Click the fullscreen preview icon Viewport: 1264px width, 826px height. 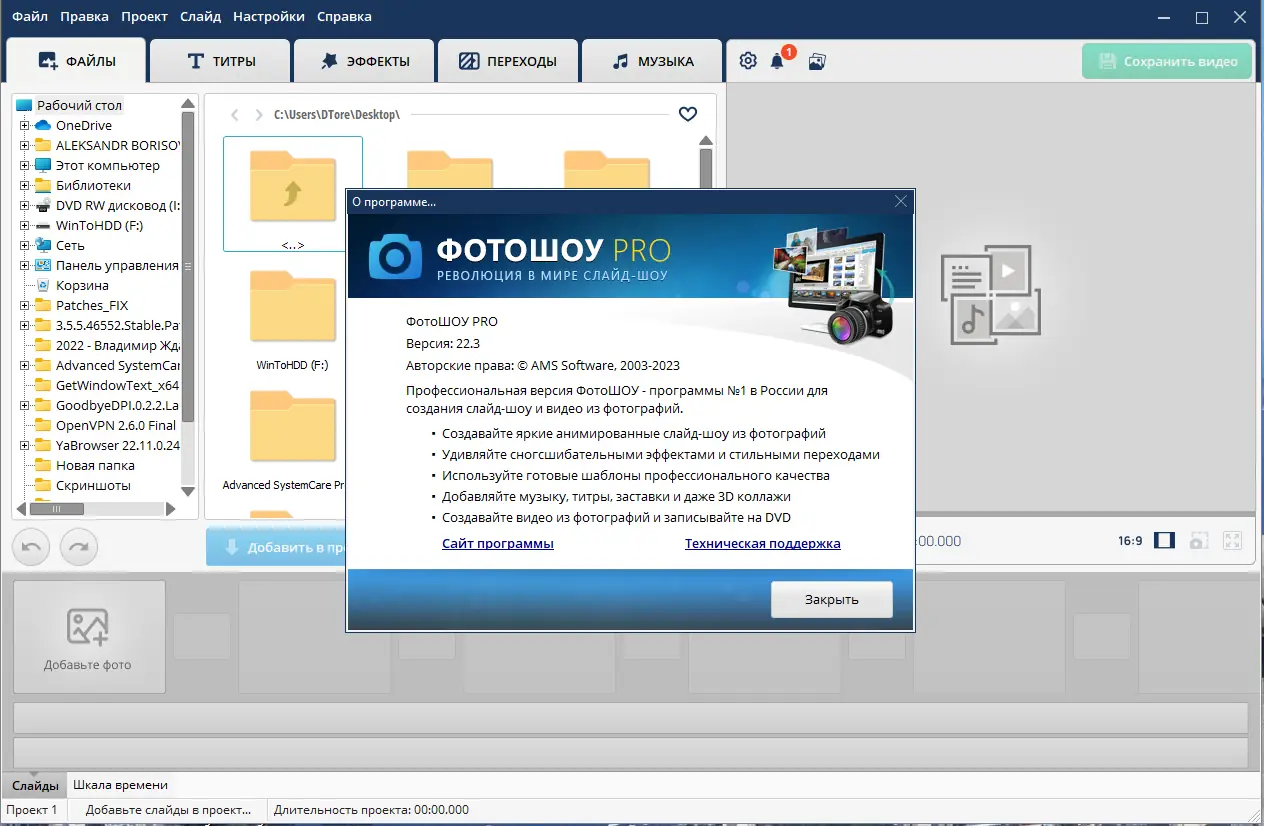click(x=1233, y=541)
